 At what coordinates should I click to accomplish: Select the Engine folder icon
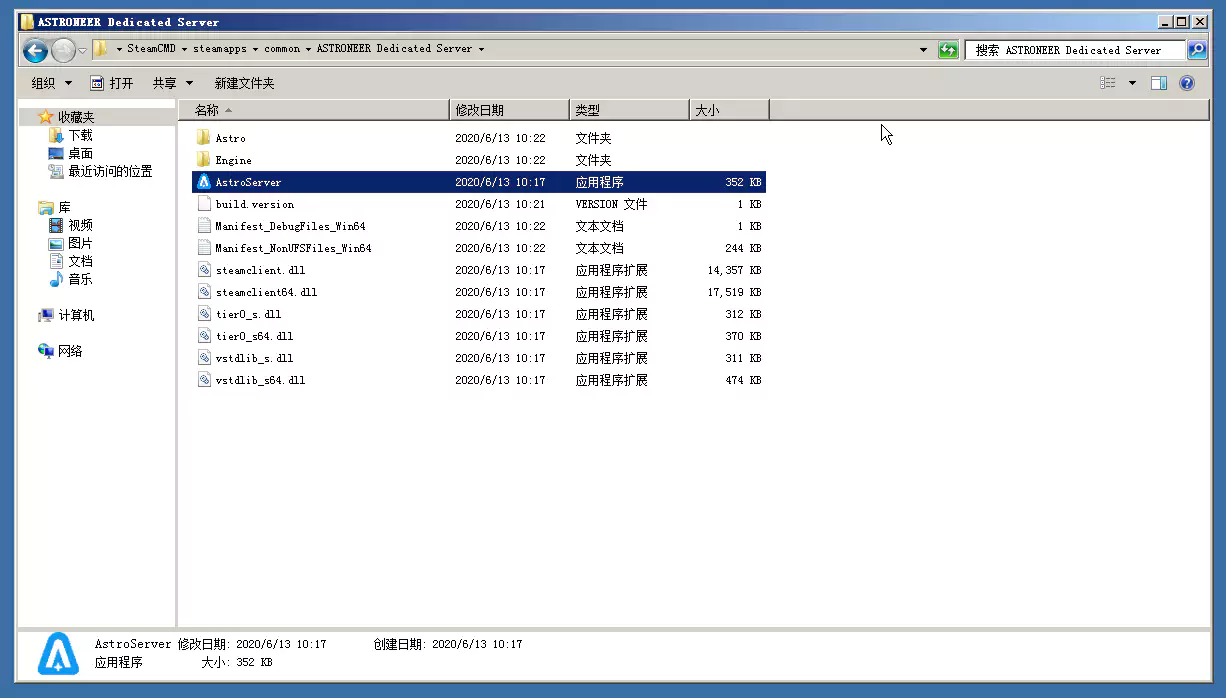point(204,160)
